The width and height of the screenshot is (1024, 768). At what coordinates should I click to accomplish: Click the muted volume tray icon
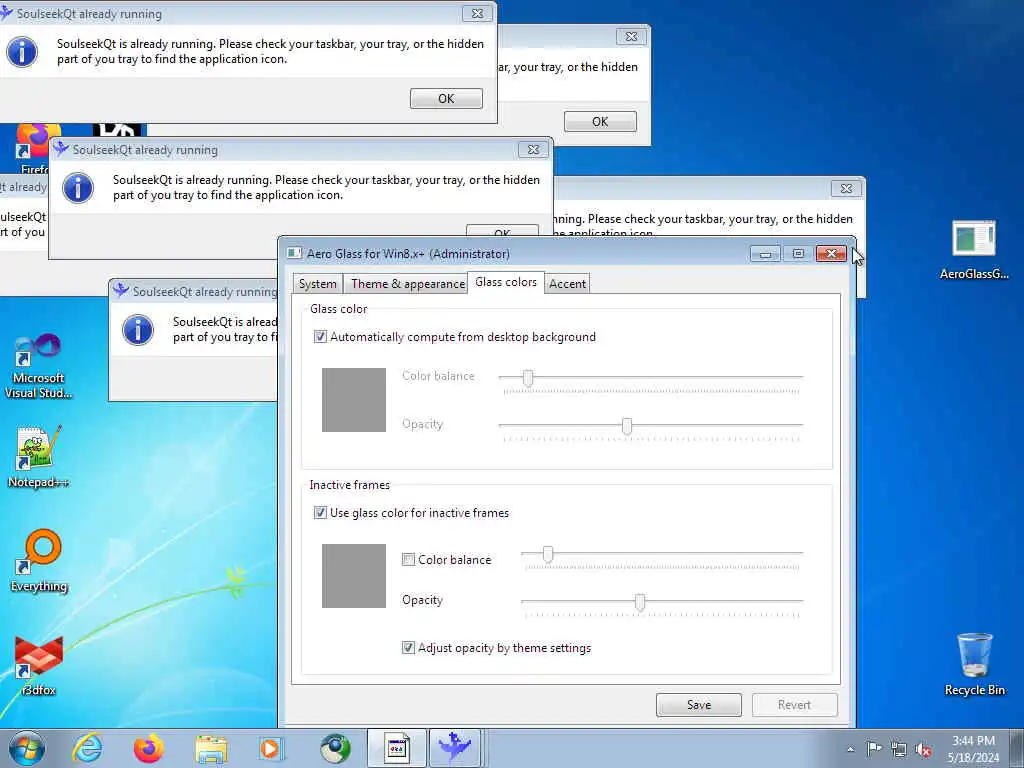923,750
